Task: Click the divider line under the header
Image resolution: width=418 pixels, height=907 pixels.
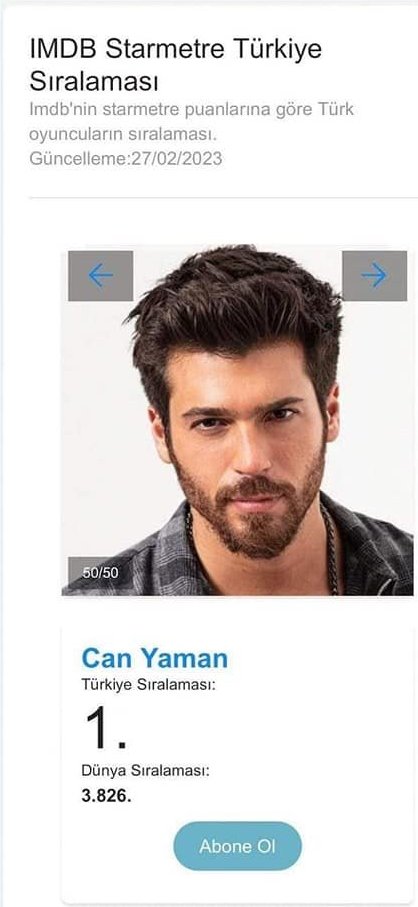Action: pyautogui.click(x=223, y=198)
